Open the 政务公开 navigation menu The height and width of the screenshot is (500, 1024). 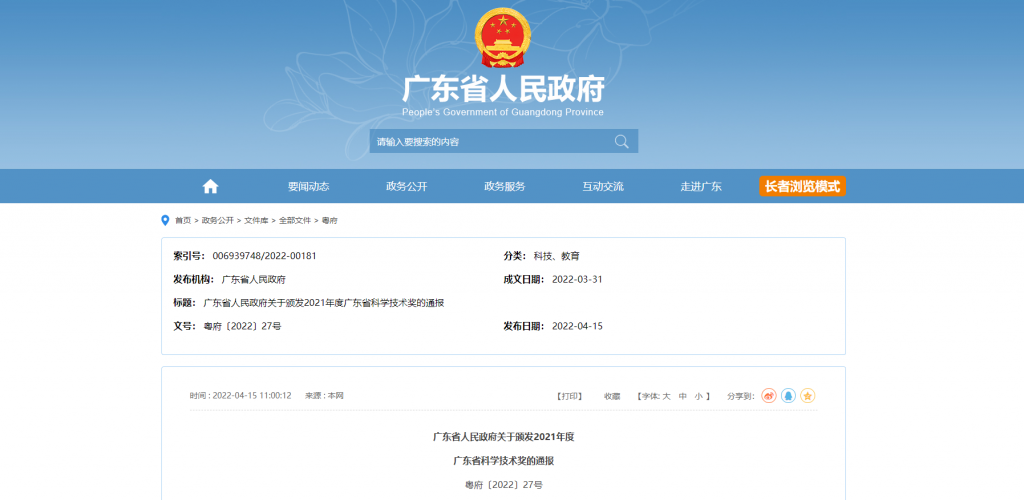(406, 186)
